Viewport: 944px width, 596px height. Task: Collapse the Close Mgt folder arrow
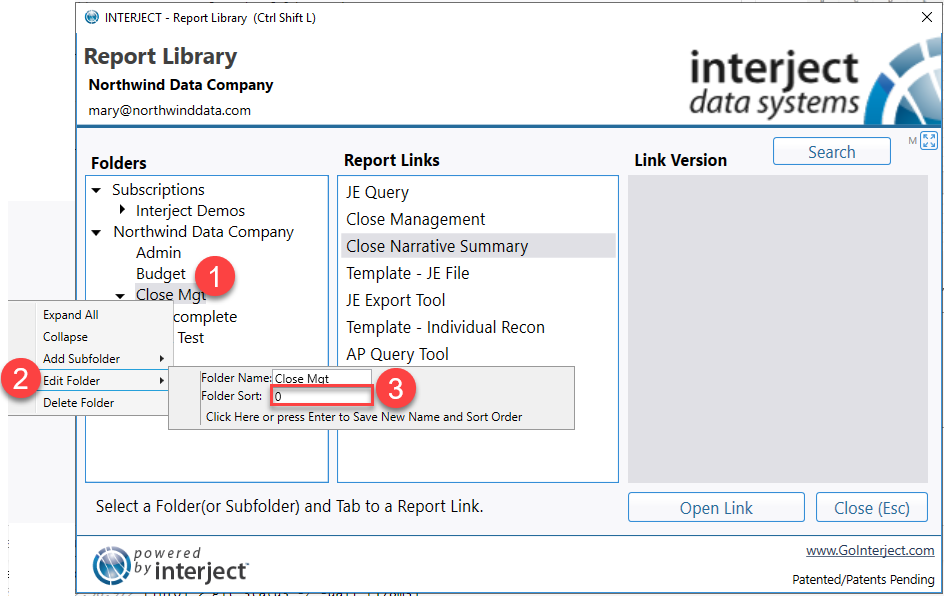(x=120, y=296)
